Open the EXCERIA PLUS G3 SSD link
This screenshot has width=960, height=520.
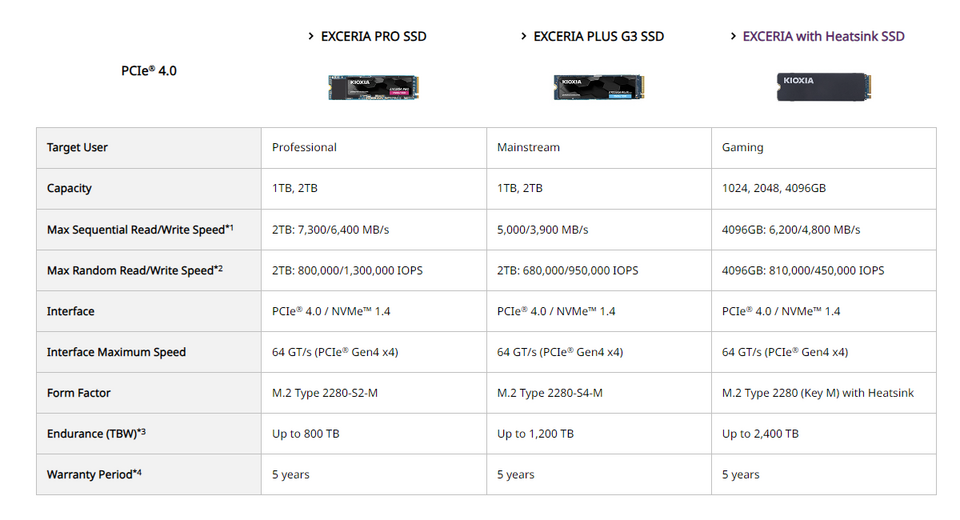click(599, 37)
